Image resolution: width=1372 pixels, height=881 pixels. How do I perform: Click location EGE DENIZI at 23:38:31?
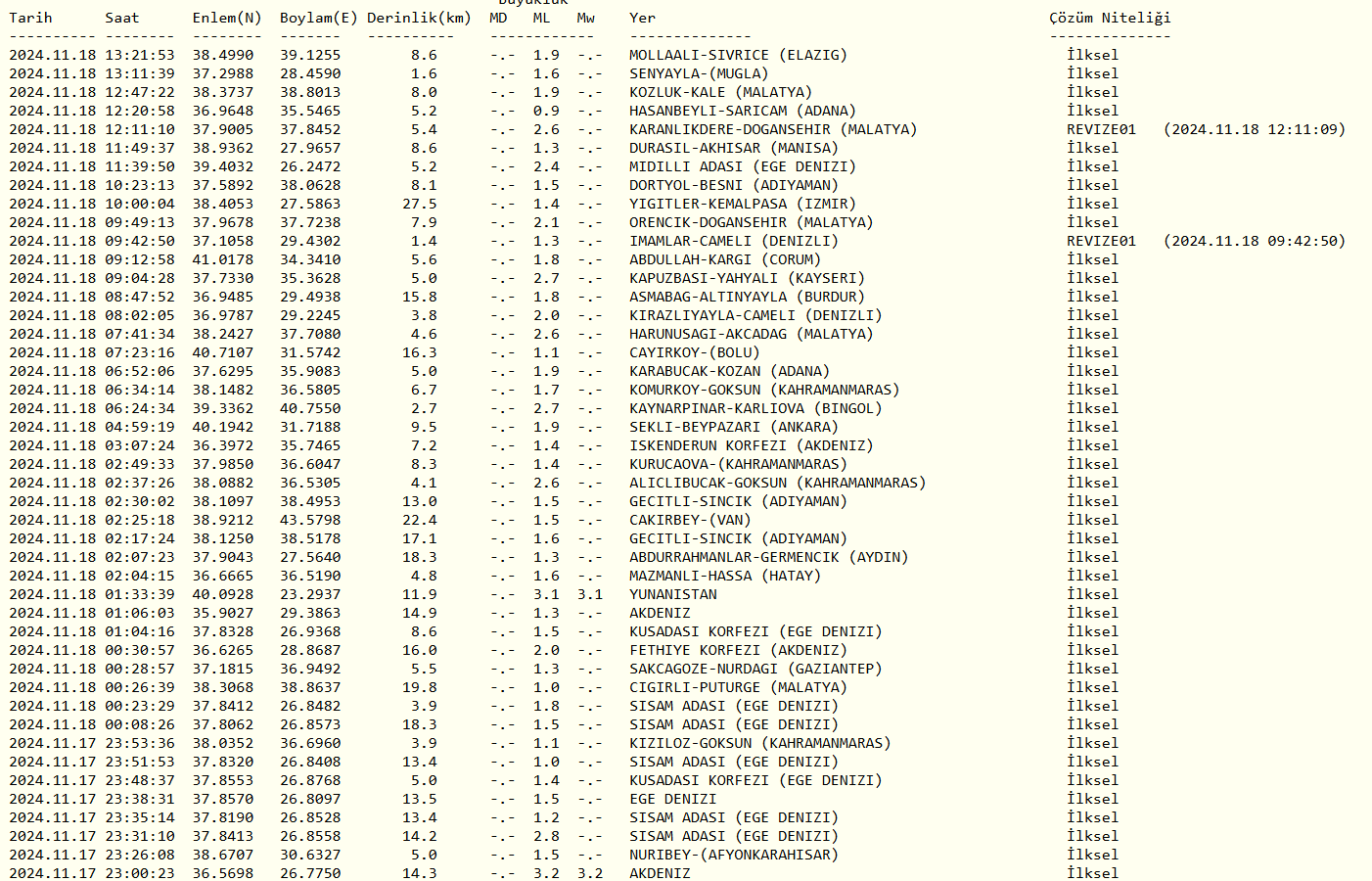tap(673, 799)
